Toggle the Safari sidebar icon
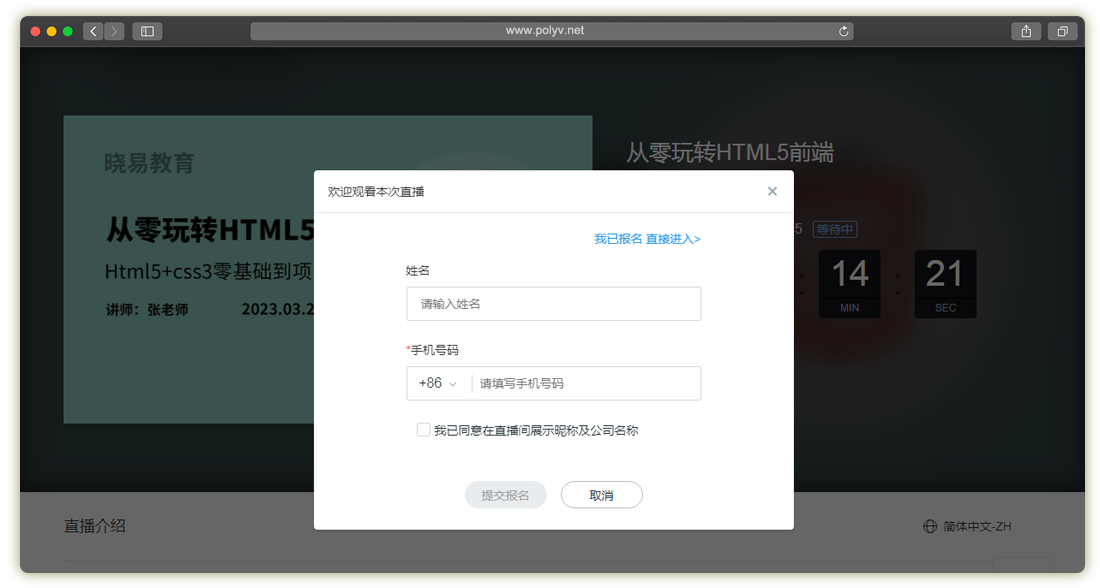Image resolution: width=1100 pixels, height=588 pixels. click(x=147, y=31)
